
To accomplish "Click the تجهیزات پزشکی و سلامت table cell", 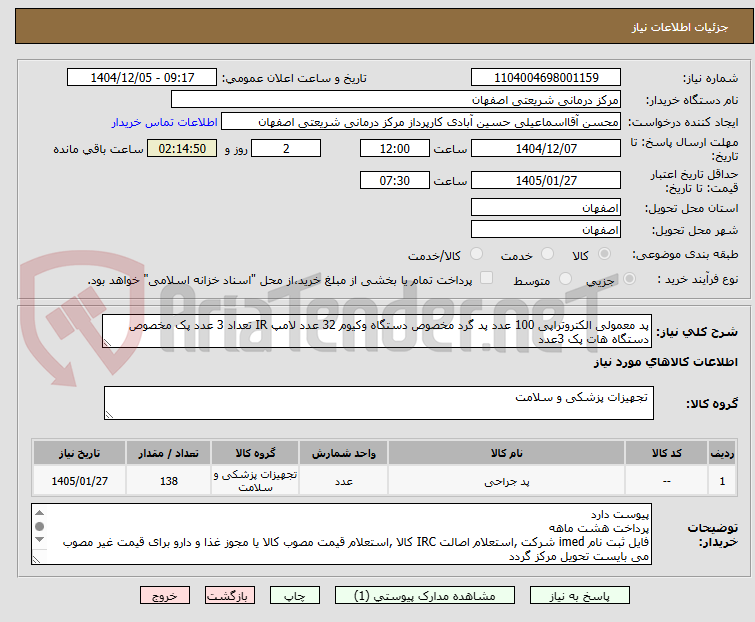I will point(255,481).
